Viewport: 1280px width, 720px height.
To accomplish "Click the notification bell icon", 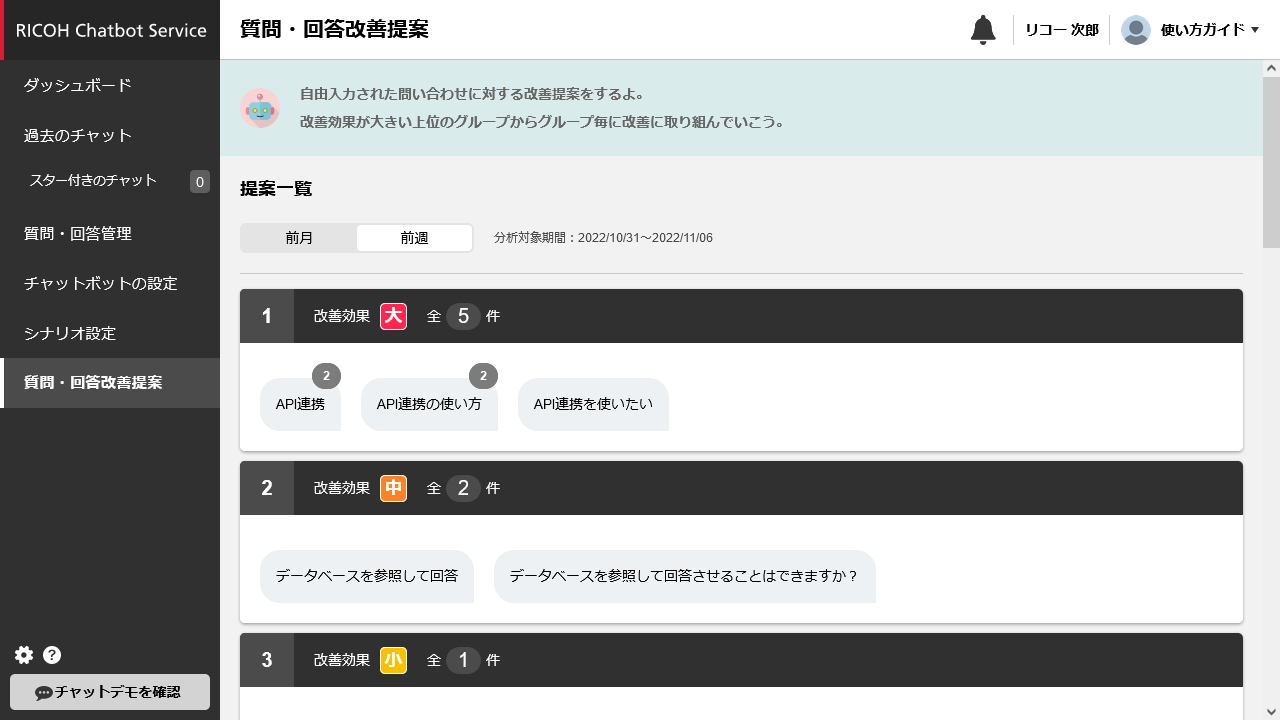I will [983, 30].
